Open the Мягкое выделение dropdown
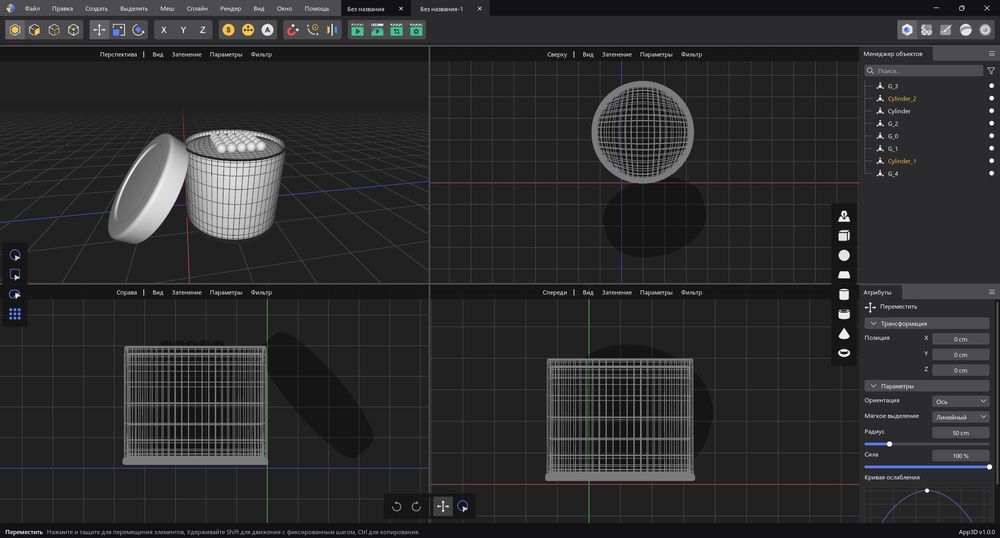 (960, 417)
